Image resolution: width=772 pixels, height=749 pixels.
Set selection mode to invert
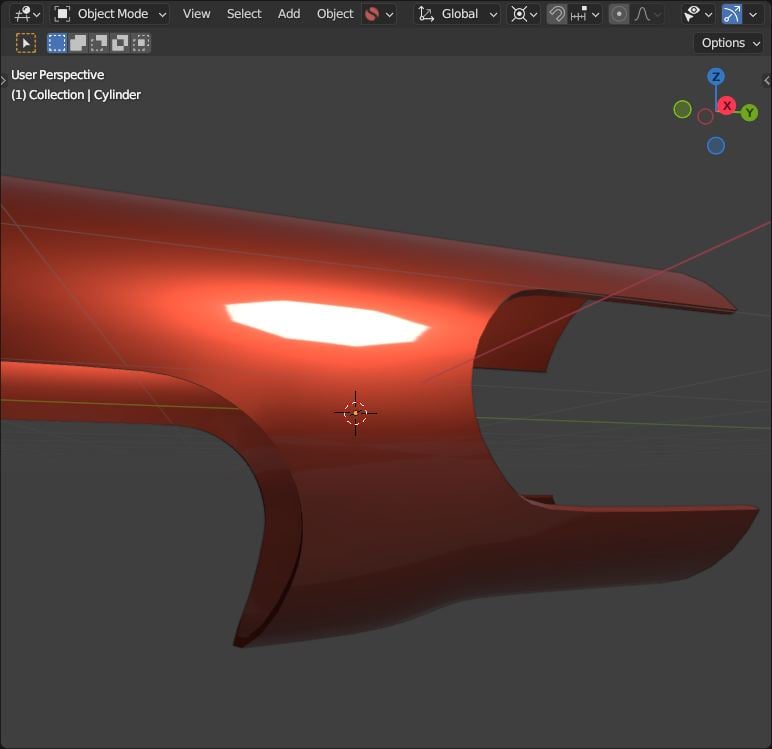120,43
